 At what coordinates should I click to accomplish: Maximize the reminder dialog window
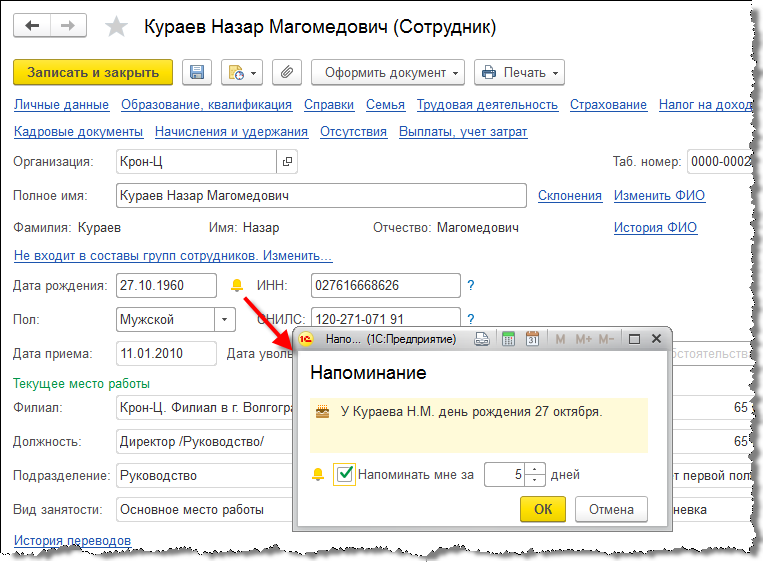(634, 339)
